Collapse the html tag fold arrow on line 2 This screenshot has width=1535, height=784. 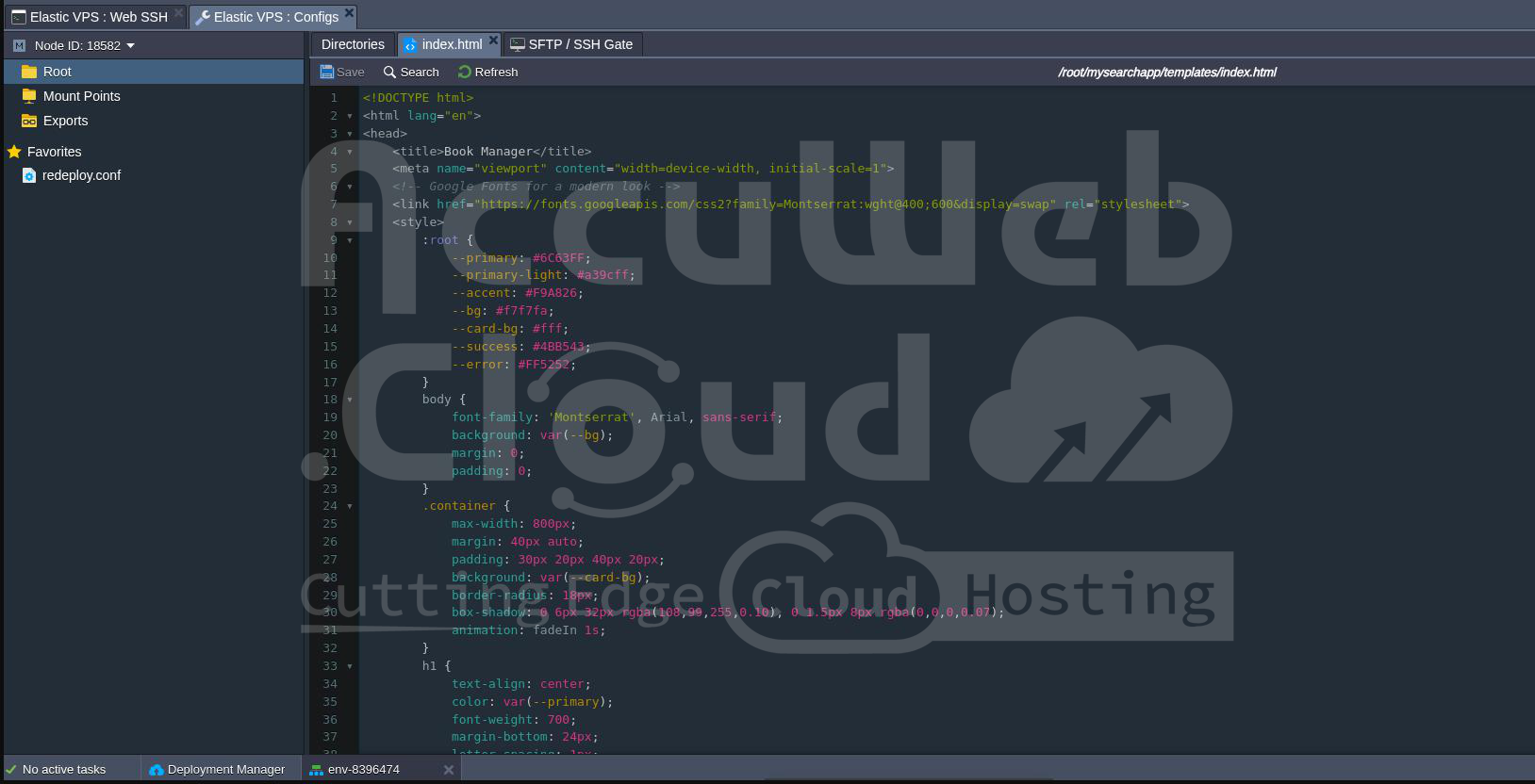pyautogui.click(x=350, y=116)
